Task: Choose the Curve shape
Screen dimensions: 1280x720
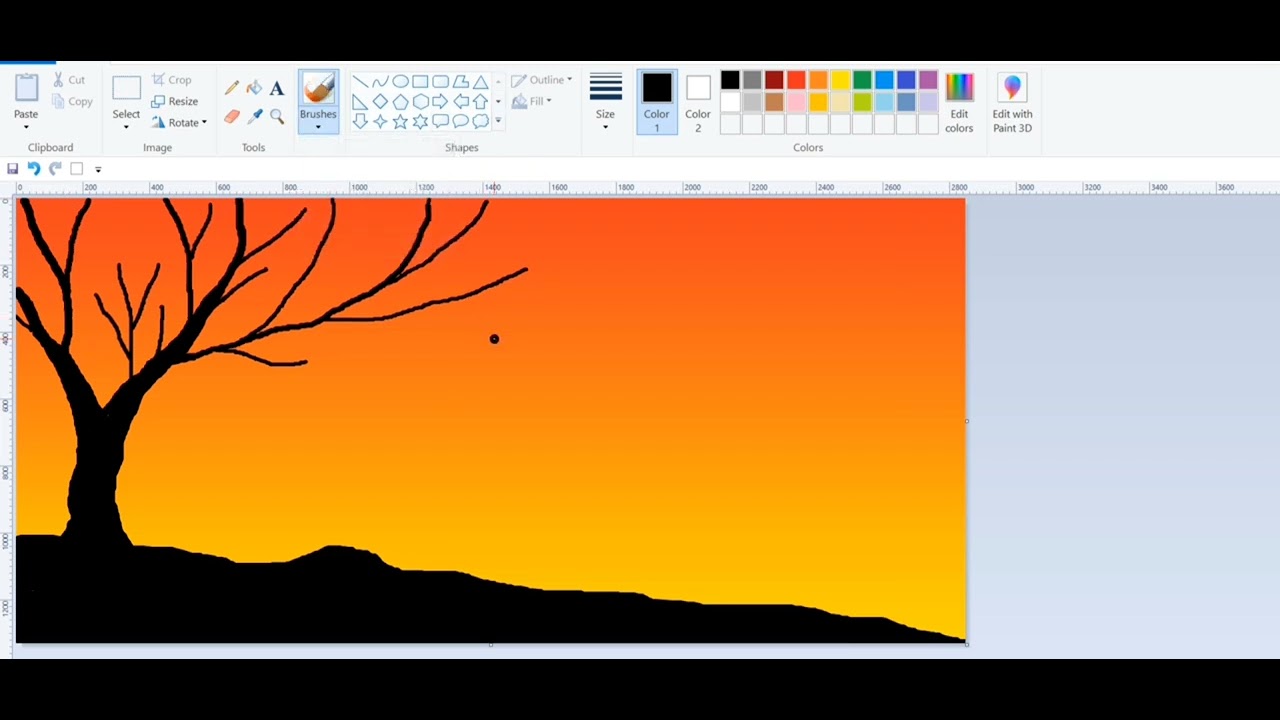Action: tap(380, 82)
